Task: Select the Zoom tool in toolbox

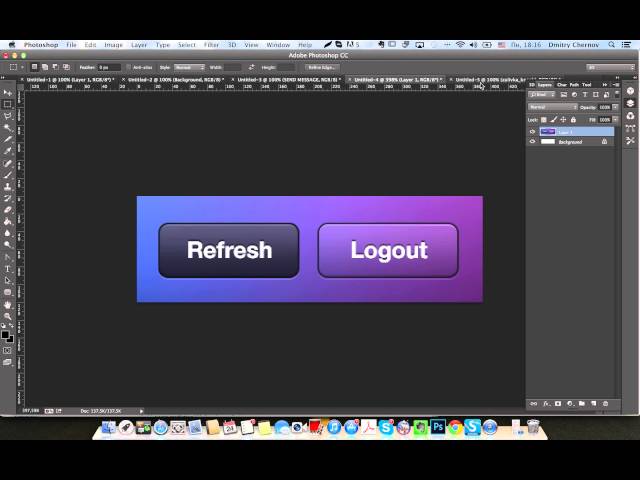Action: tap(7, 316)
